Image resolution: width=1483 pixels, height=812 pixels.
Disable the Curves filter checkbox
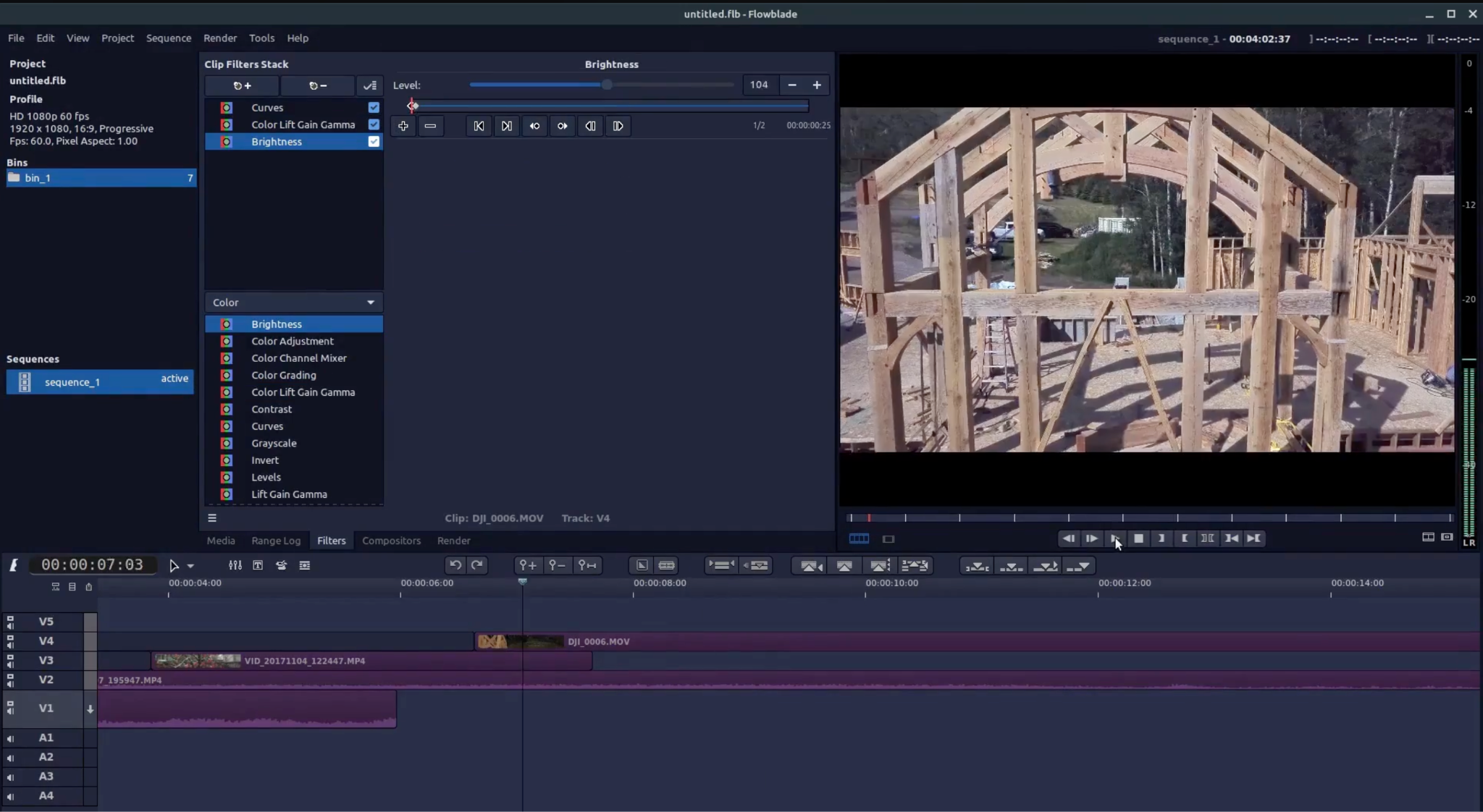(374, 107)
